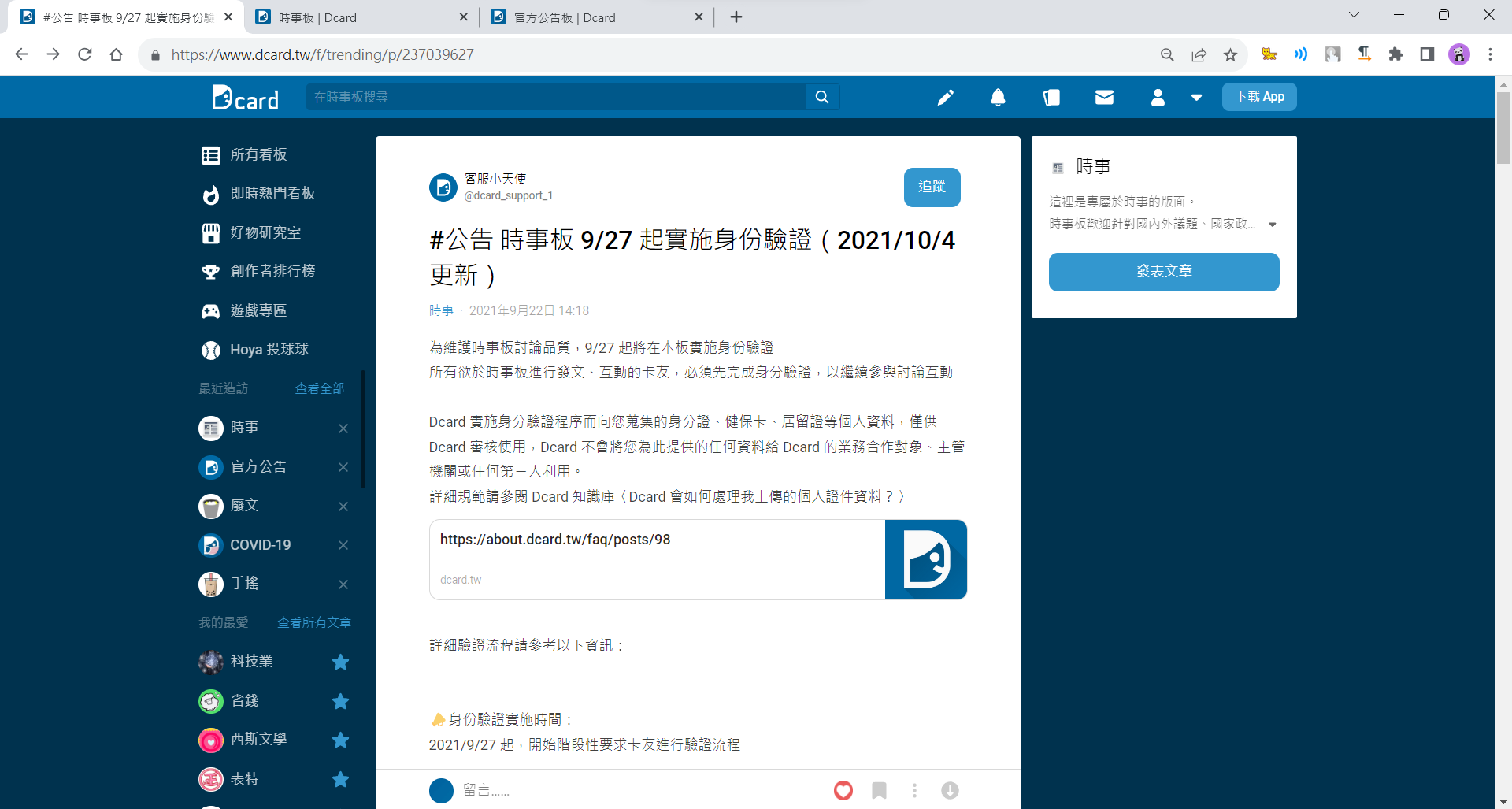This screenshot has width=1512, height=809.
Task: Bookmark the post
Action: pyautogui.click(x=880, y=790)
